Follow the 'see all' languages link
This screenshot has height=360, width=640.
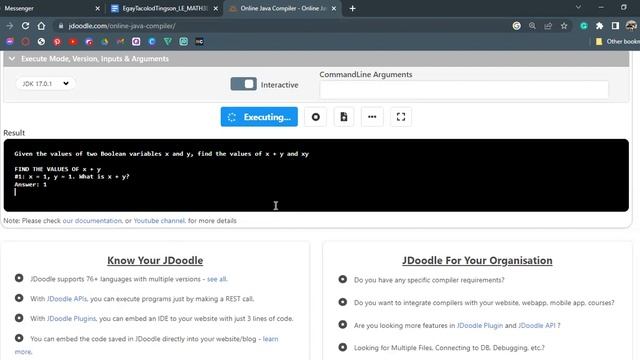tap(217, 279)
